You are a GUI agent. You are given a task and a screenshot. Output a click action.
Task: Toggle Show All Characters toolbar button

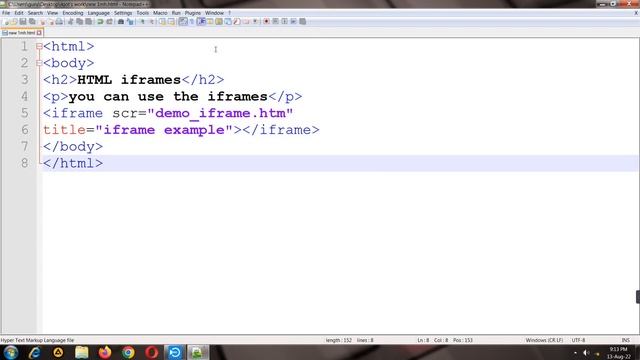click(191, 21)
